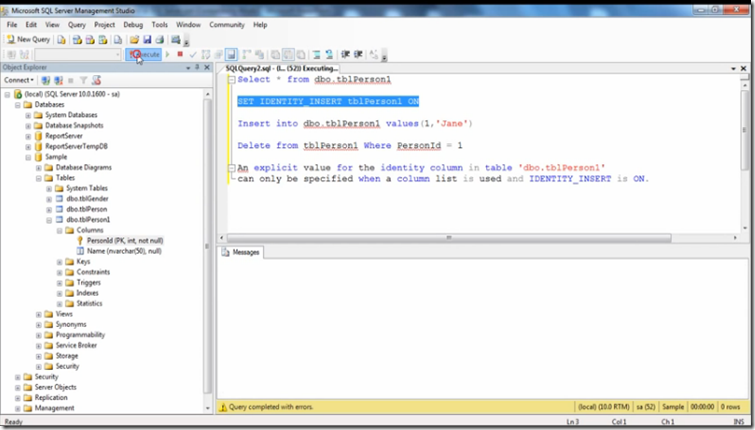Open a SQL Server Compact Query

[x=118, y=39]
